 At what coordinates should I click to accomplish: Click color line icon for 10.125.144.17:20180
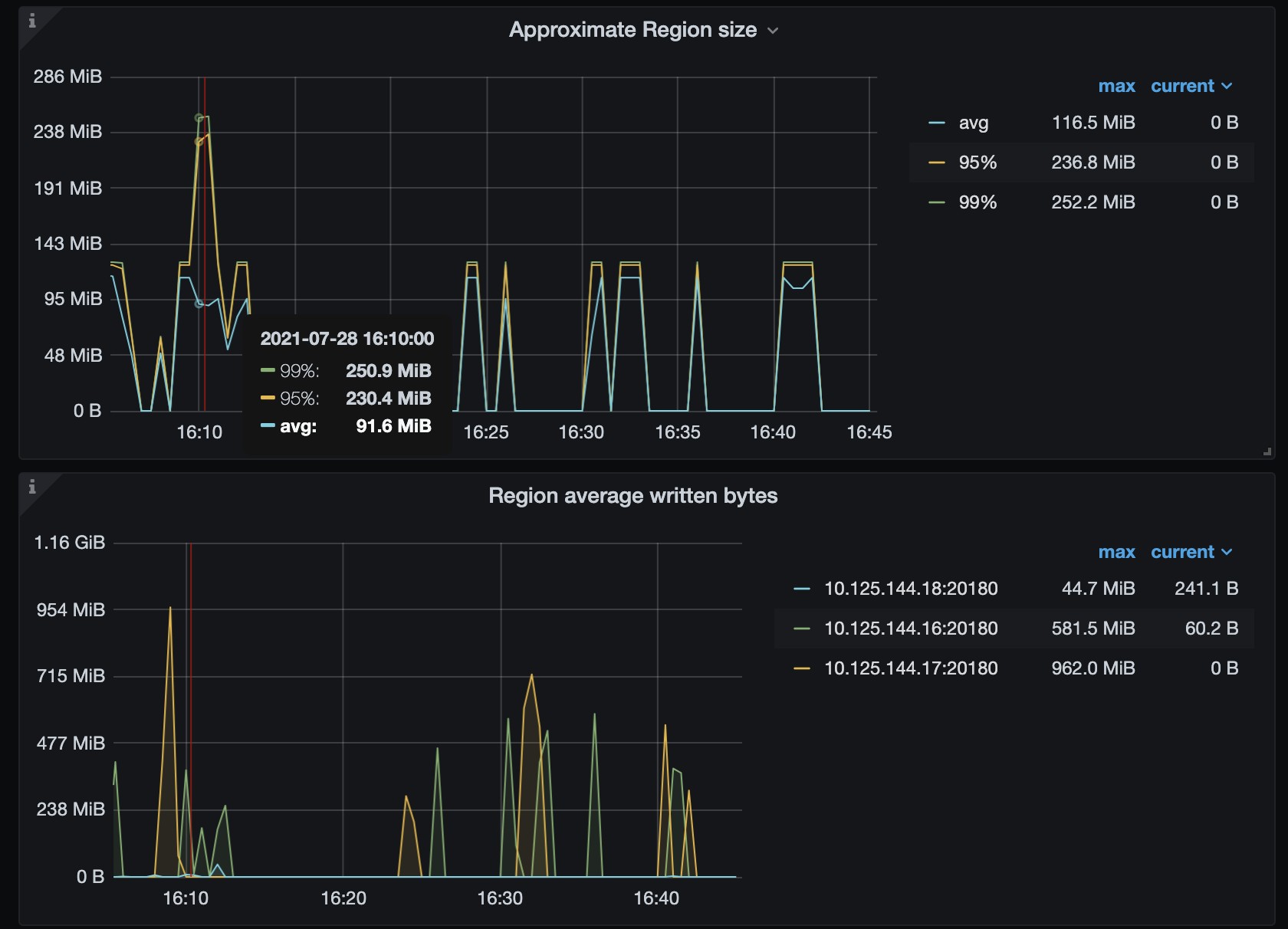(x=802, y=668)
